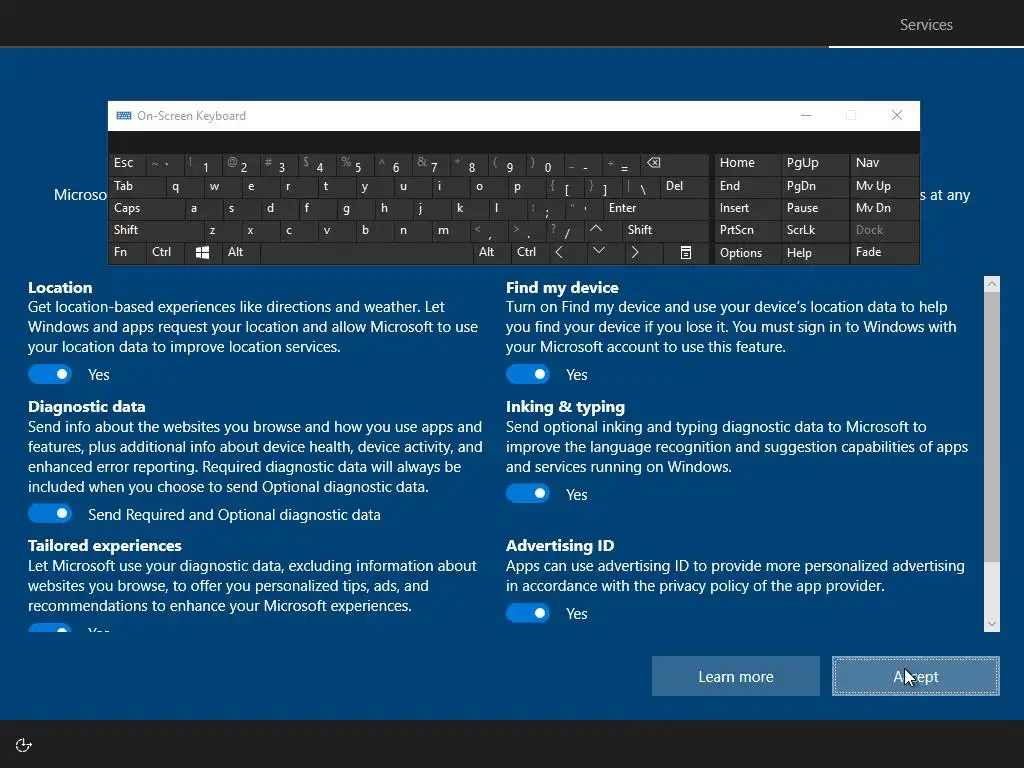Click the context menu key on keyboard
This screenshot has height=768, width=1024.
(686, 253)
